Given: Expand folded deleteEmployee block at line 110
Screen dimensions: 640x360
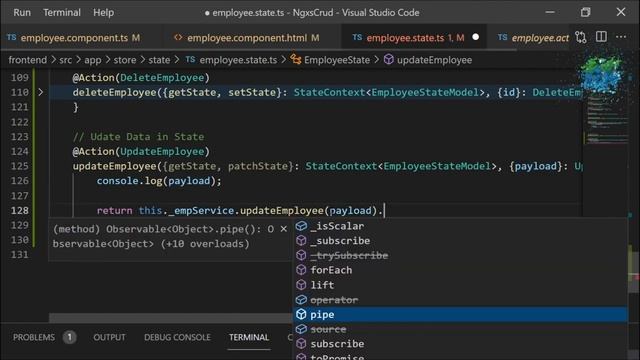Looking at the screenshot, I should 40,92.
